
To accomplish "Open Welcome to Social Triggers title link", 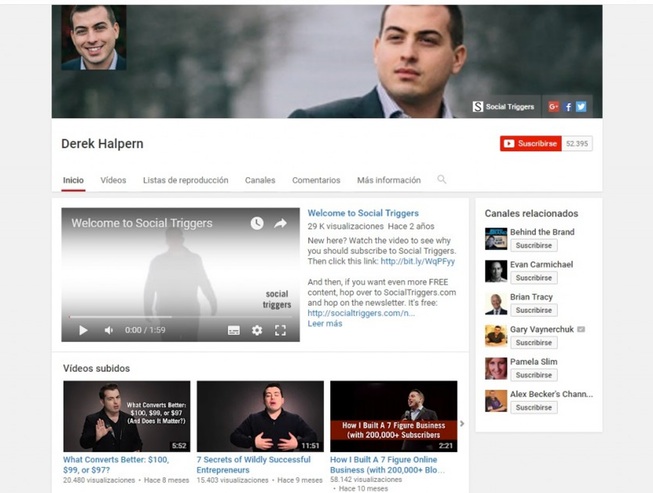I will click(x=363, y=213).
